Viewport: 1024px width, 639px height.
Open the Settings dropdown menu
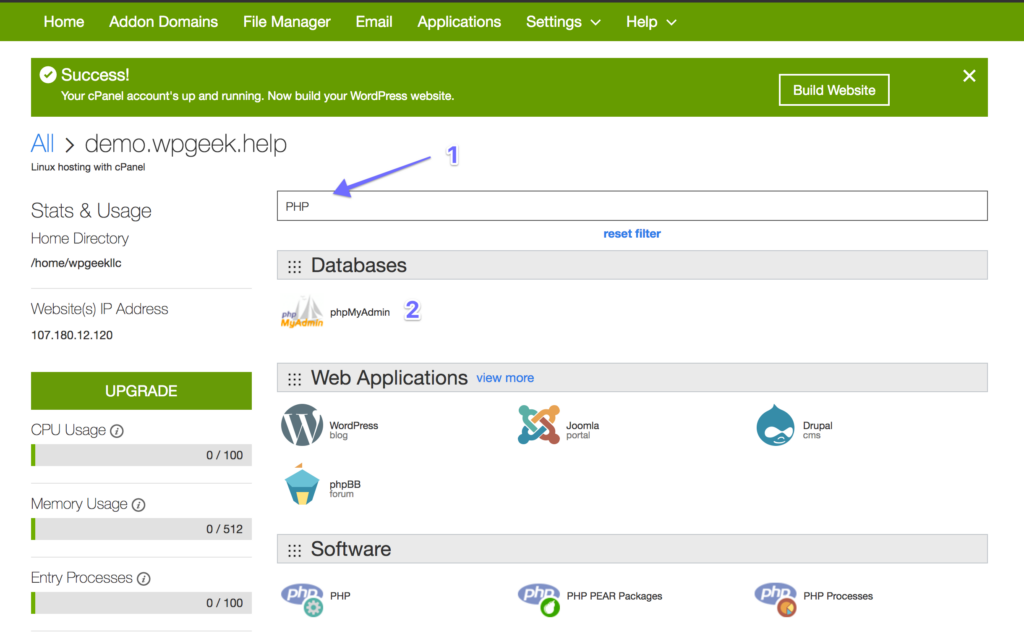[x=563, y=22]
